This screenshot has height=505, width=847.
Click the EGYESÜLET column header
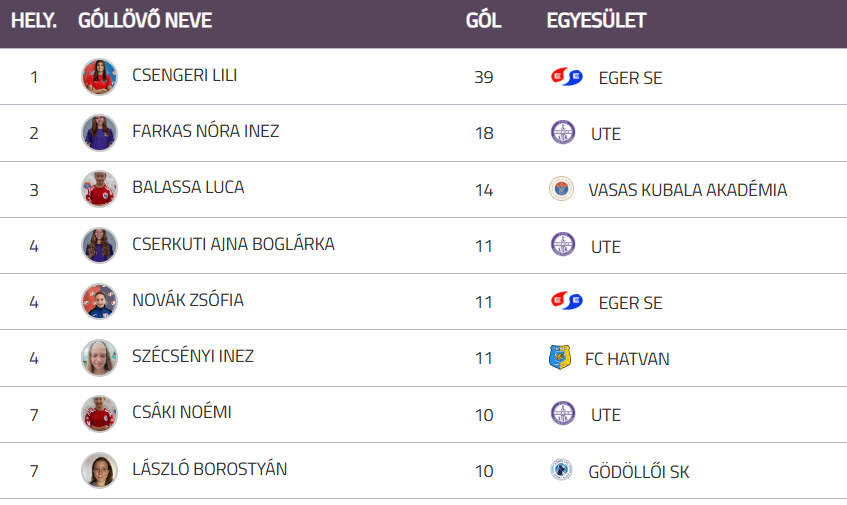596,21
